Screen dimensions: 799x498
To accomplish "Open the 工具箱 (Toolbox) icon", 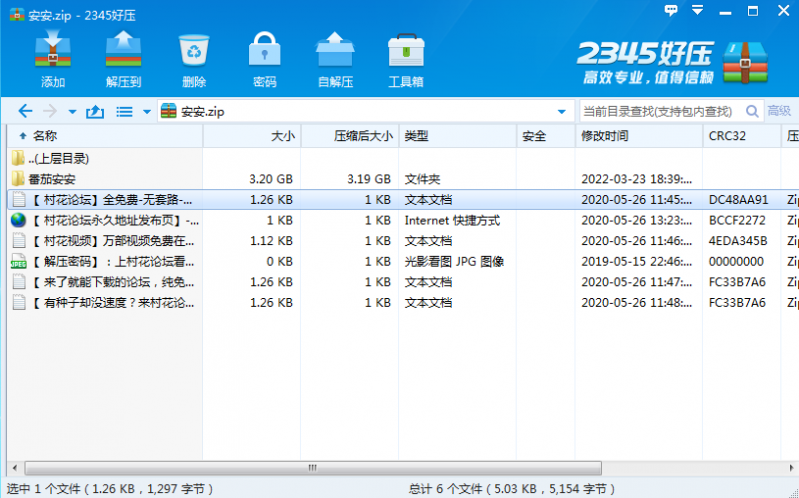I will coord(405,58).
